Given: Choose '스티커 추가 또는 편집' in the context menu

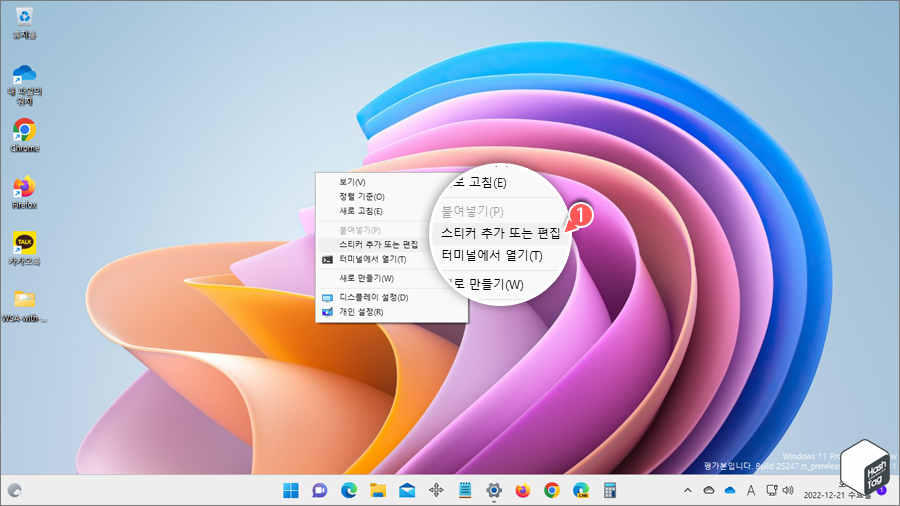Looking at the screenshot, I should pos(391,244).
